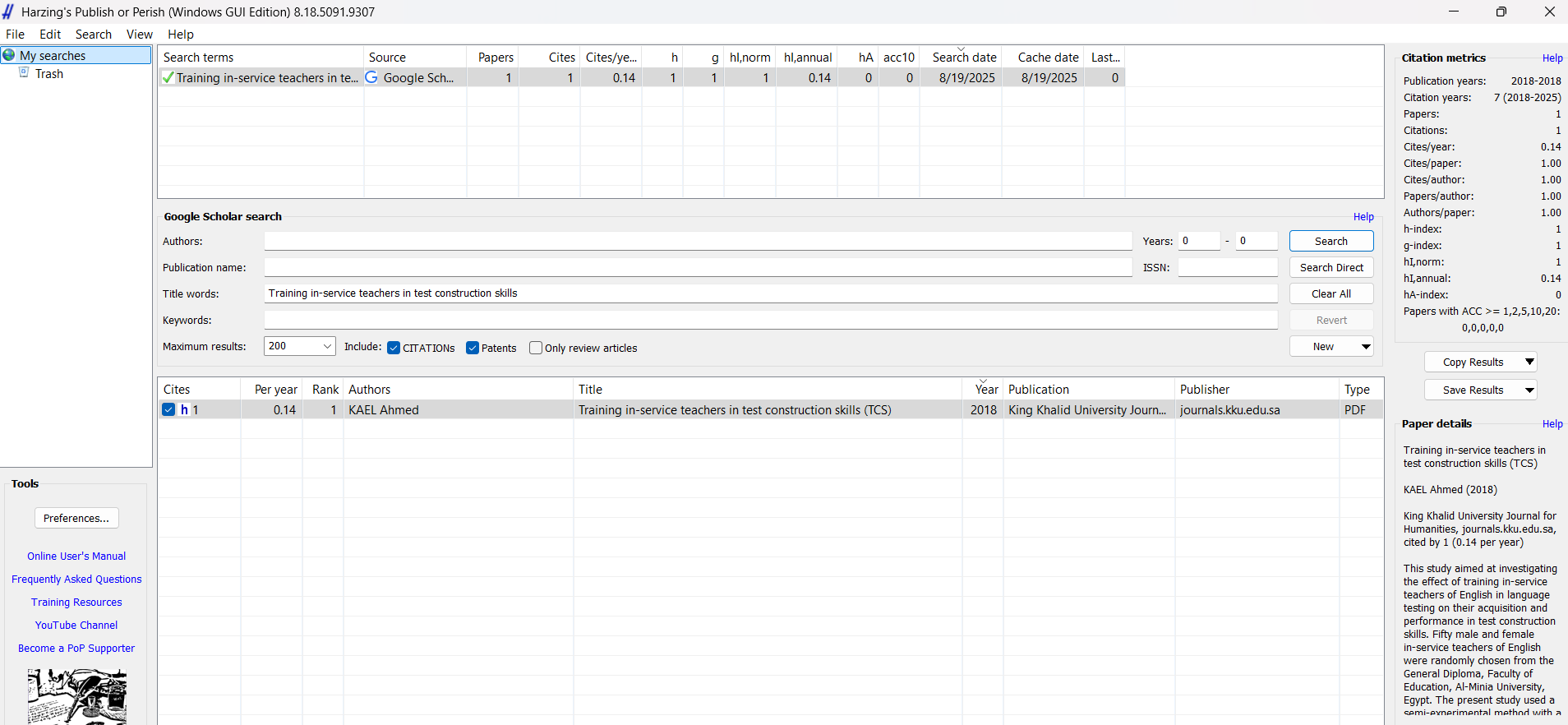Viewport: 1568px width, 725px height.
Task: Sort results by Type column header
Action: pos(1362,389)
